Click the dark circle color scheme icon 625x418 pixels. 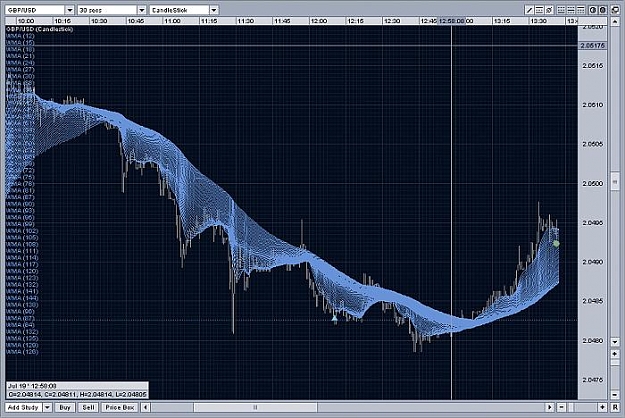pos(603,10)
